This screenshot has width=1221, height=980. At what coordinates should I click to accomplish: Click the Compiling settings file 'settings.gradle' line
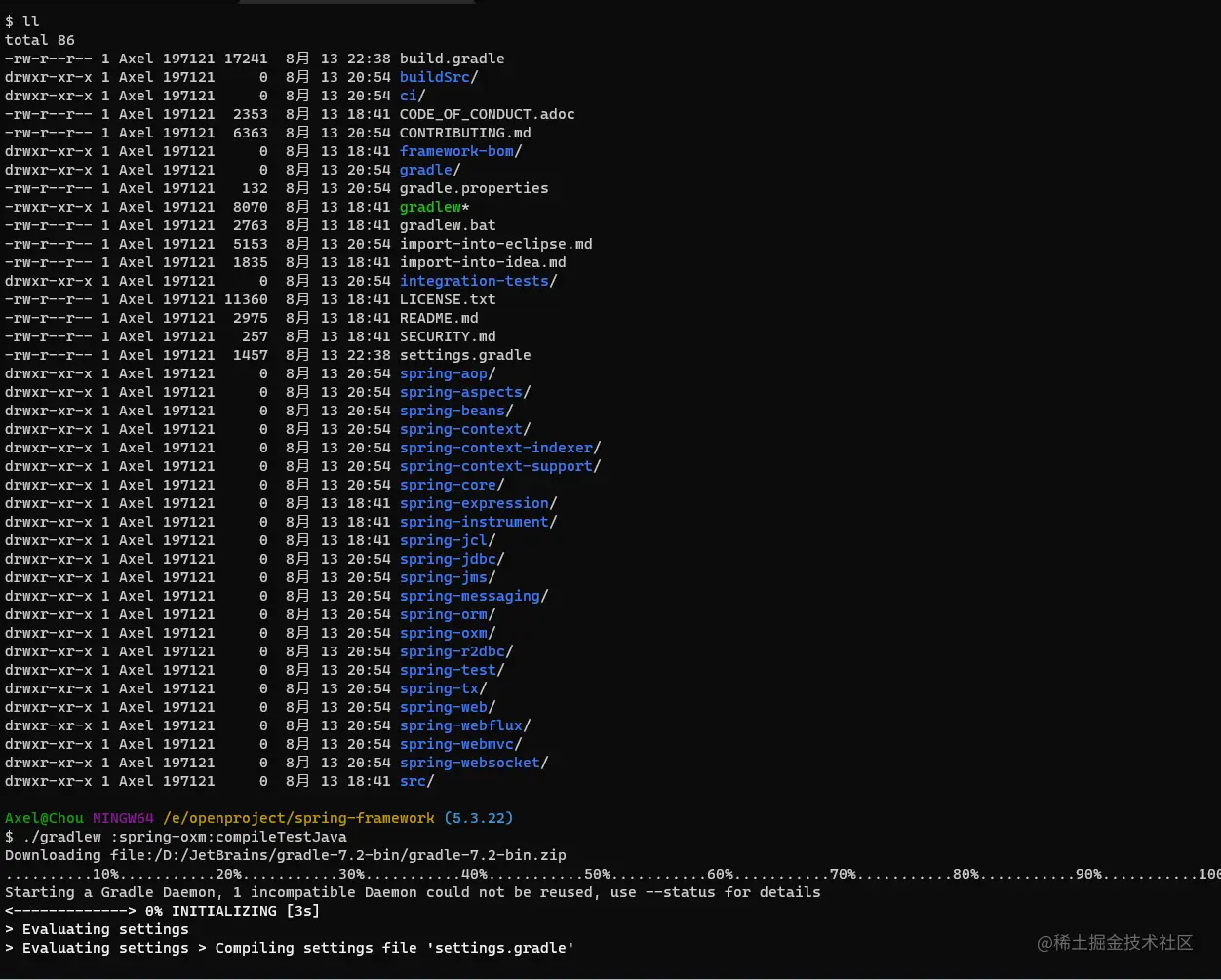290,948
